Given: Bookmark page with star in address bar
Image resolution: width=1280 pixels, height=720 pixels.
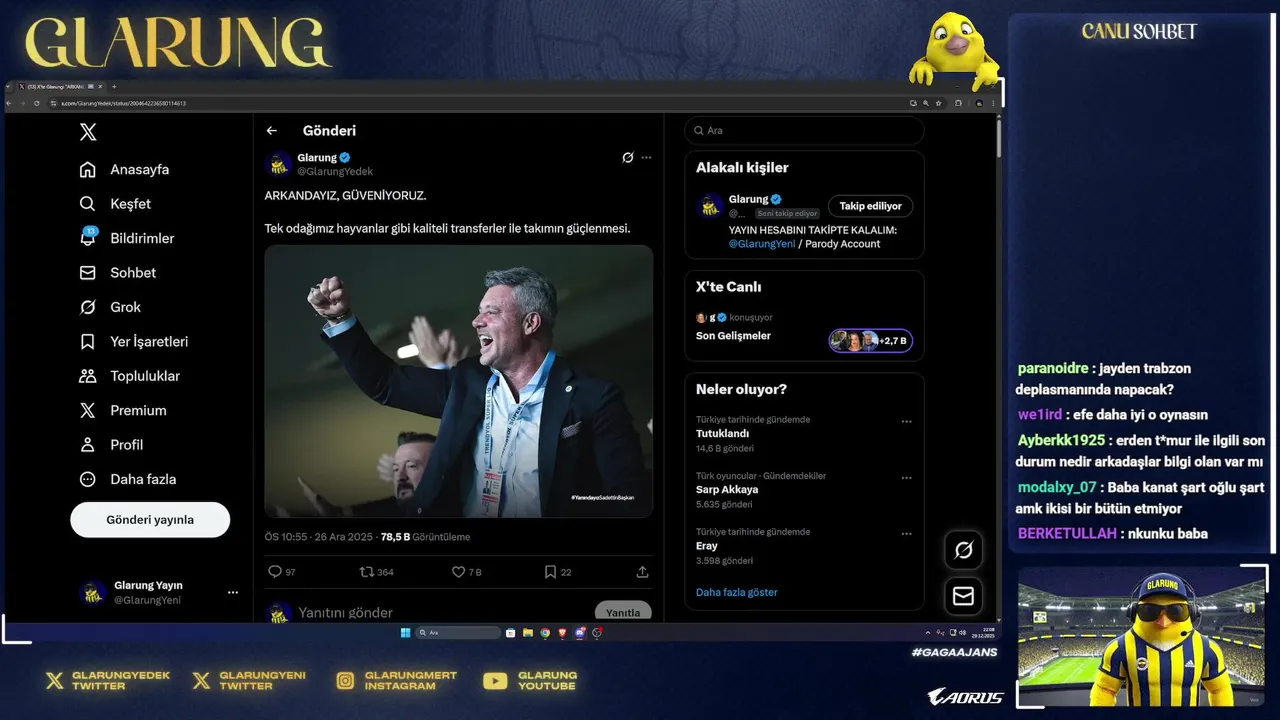Looking at the screenshot, I should [x=939, y=103].
